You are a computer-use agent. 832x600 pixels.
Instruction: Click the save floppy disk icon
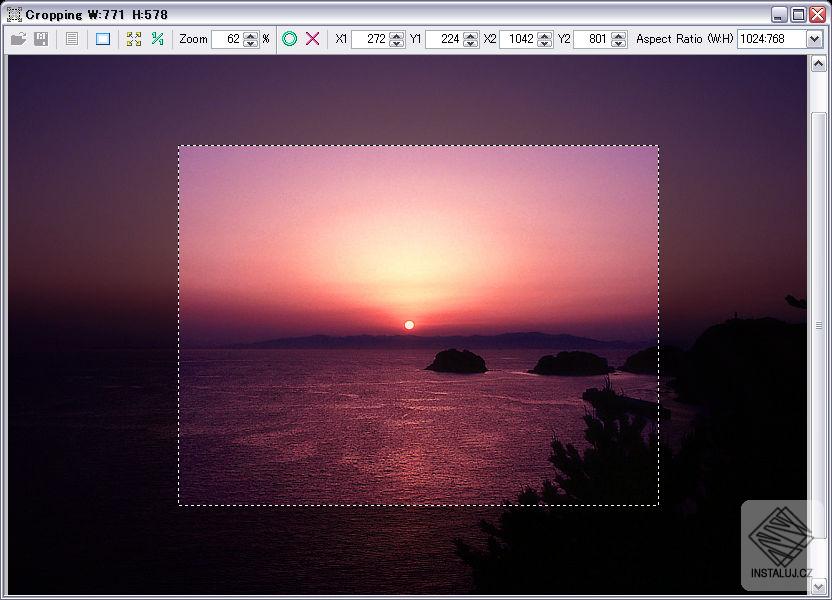click(41, 39)
